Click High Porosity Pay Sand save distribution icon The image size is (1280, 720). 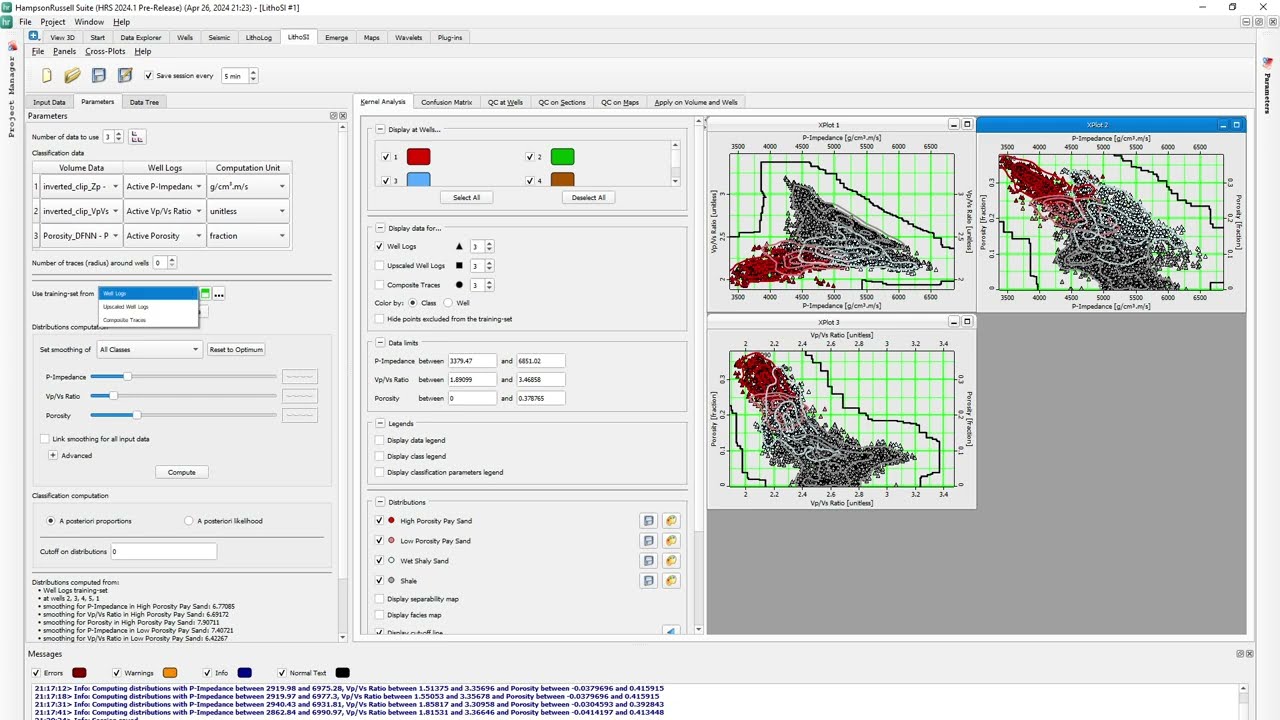click(x=649, y=521)
